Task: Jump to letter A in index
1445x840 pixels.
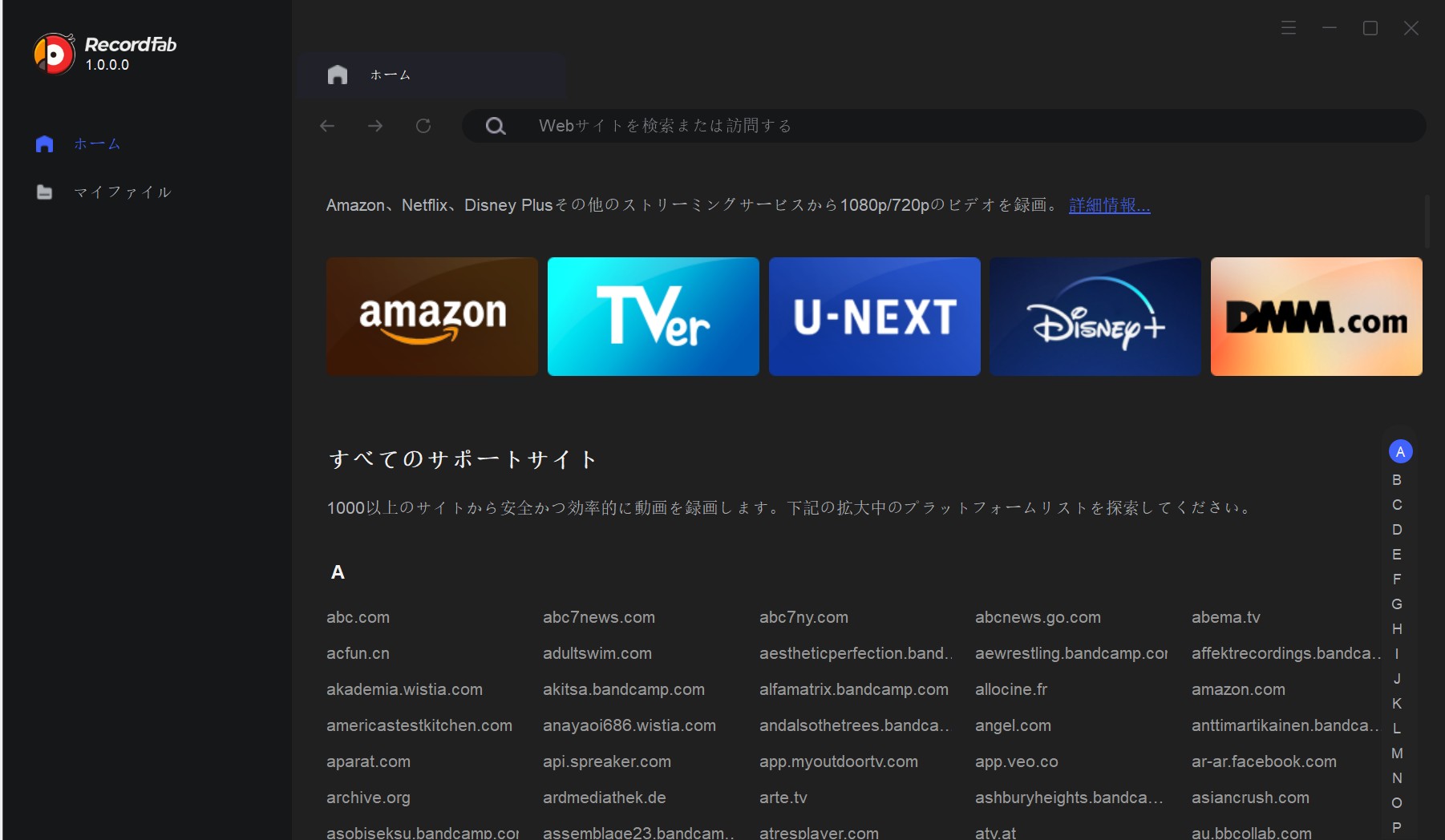Action: click(1400, 451)
